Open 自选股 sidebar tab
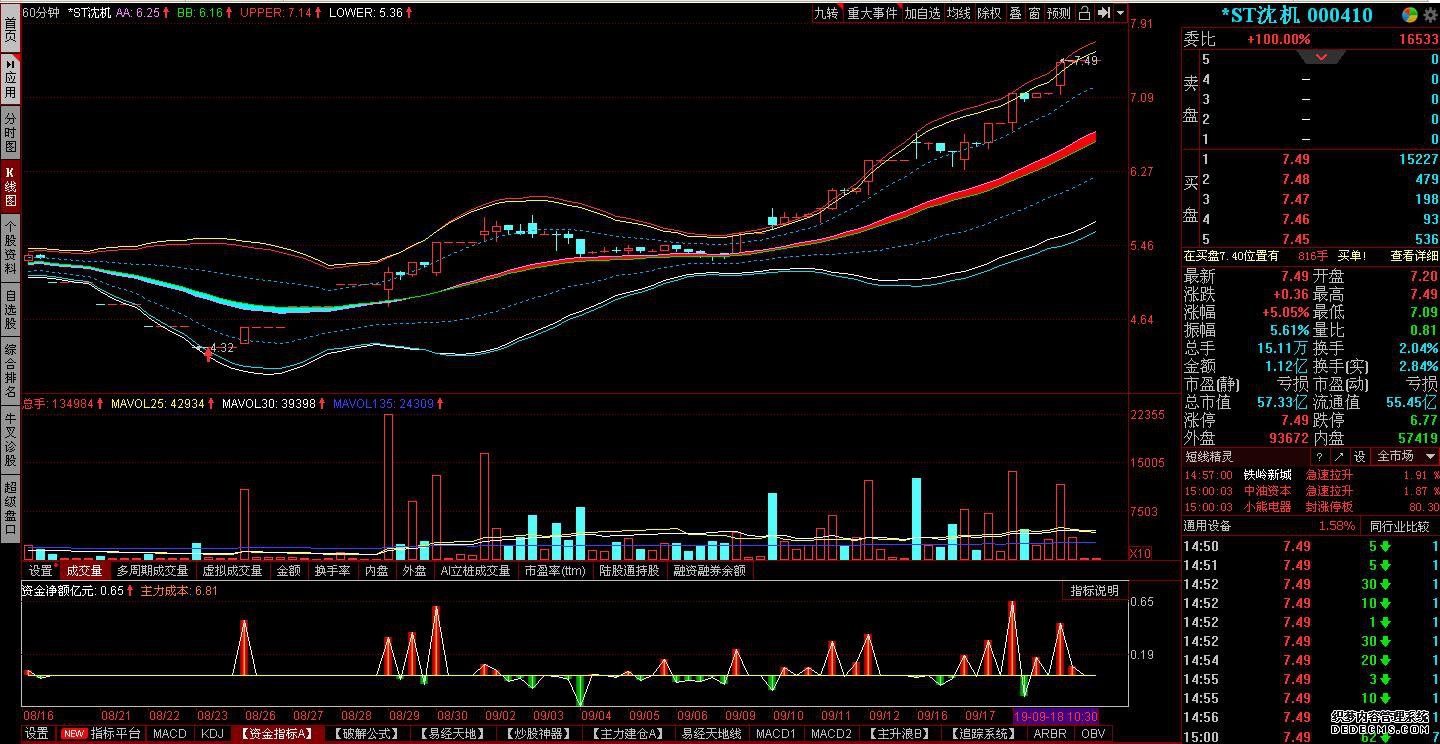The height and width of the screenshot is (744, 1440). pos(10,310)
